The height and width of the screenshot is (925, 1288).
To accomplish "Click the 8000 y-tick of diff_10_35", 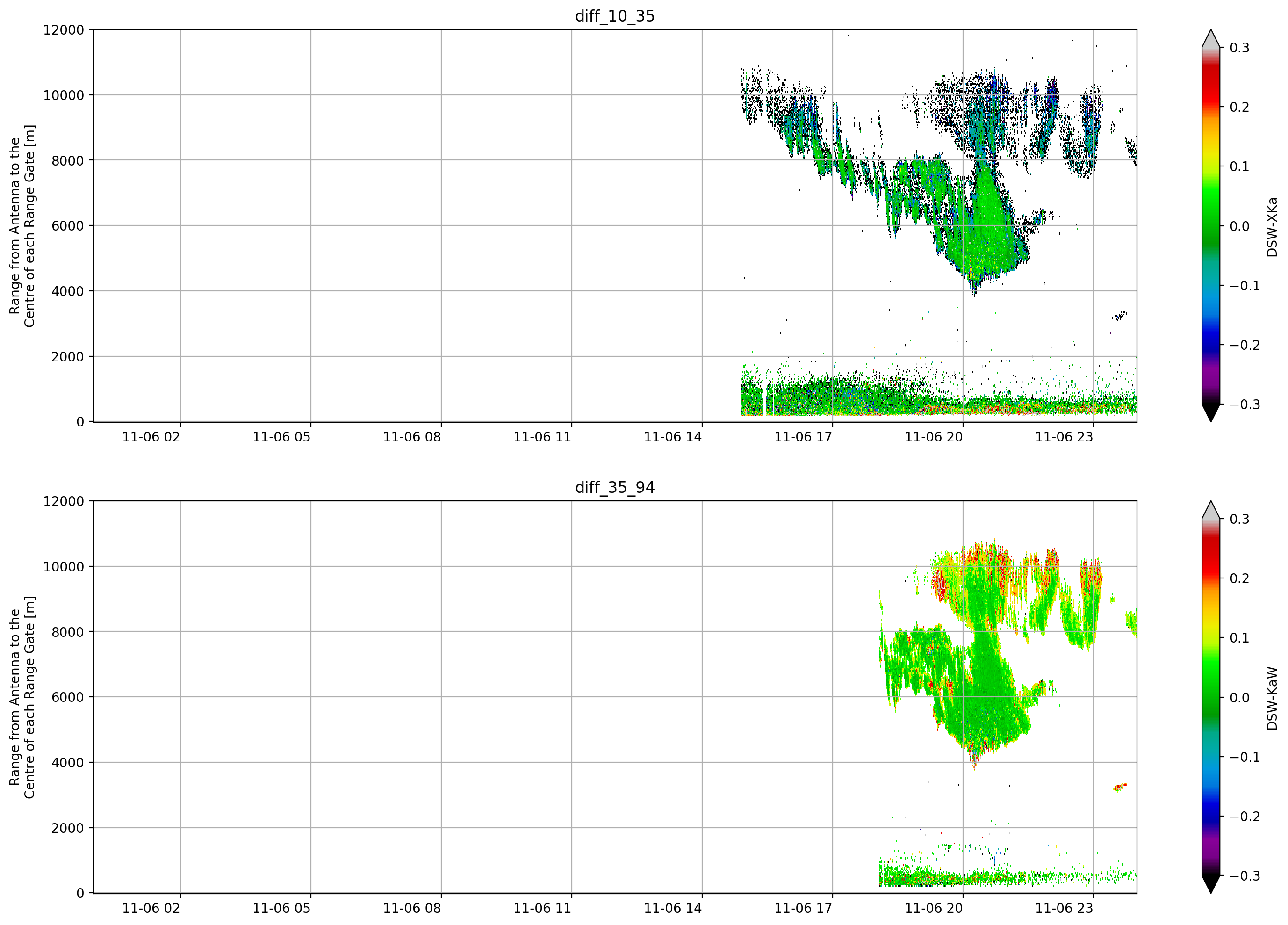I will click(68, 161).
